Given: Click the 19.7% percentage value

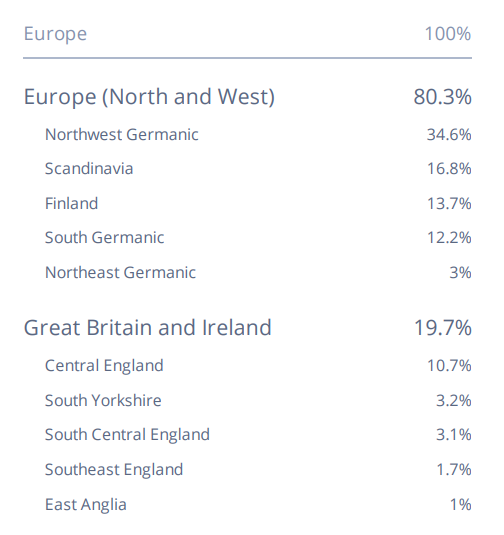Looking at the screenshot, I should coord(443,328).
